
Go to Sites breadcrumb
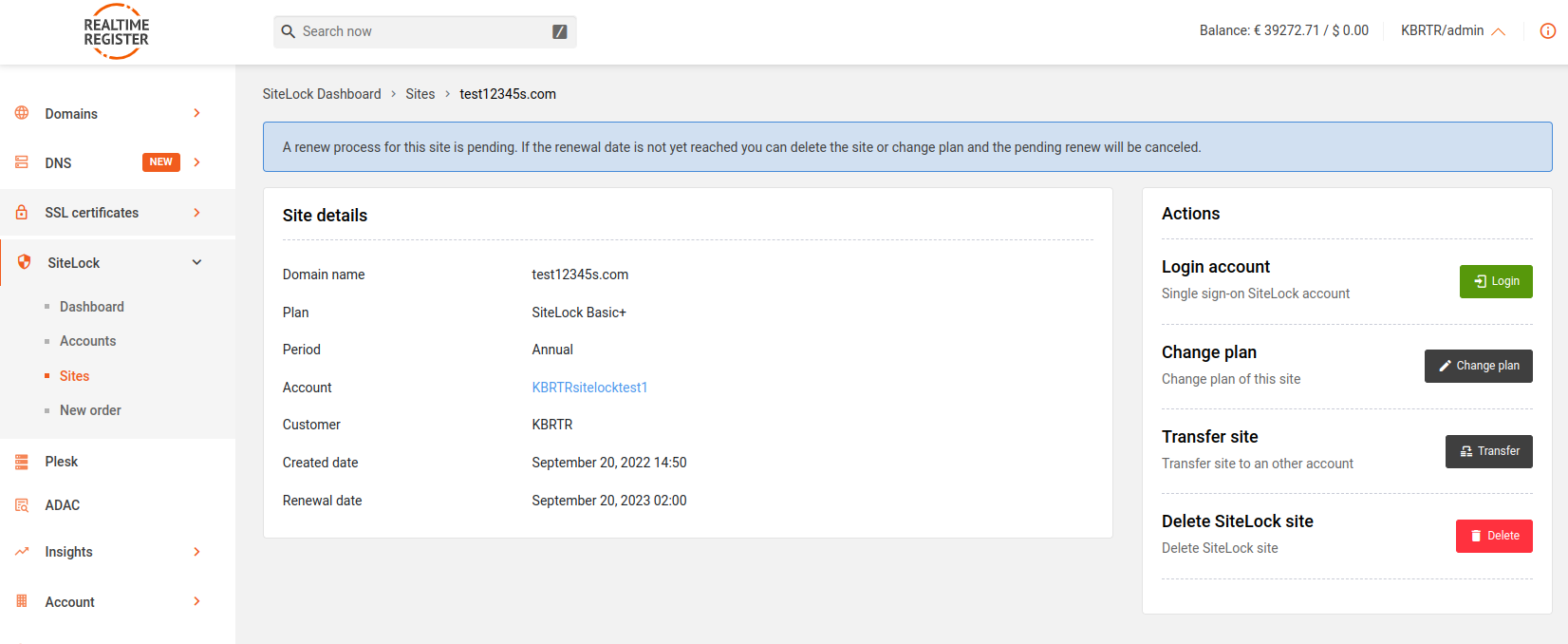pyautogui.click(x=420, y=94)
